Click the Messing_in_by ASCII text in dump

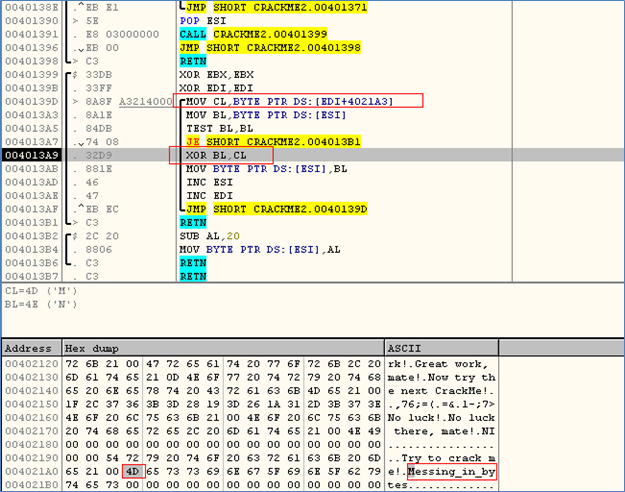[x=452, y=471]
